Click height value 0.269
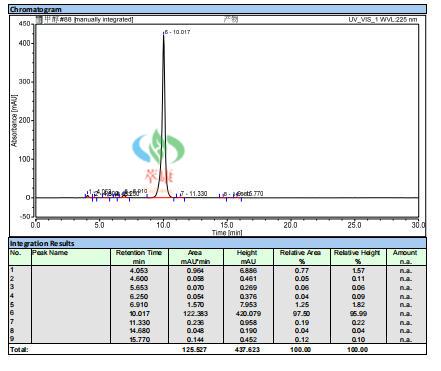441x371 pixels. click(248, 288)
